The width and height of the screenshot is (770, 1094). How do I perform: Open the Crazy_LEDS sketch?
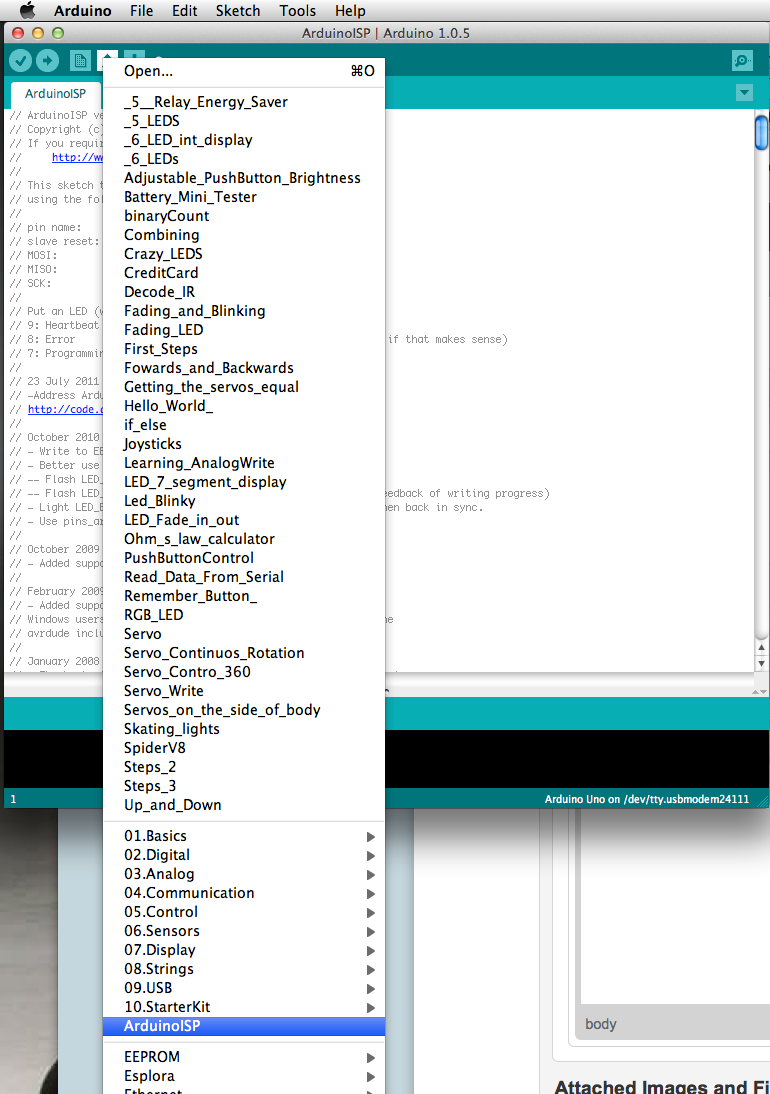tap(244, 254)
